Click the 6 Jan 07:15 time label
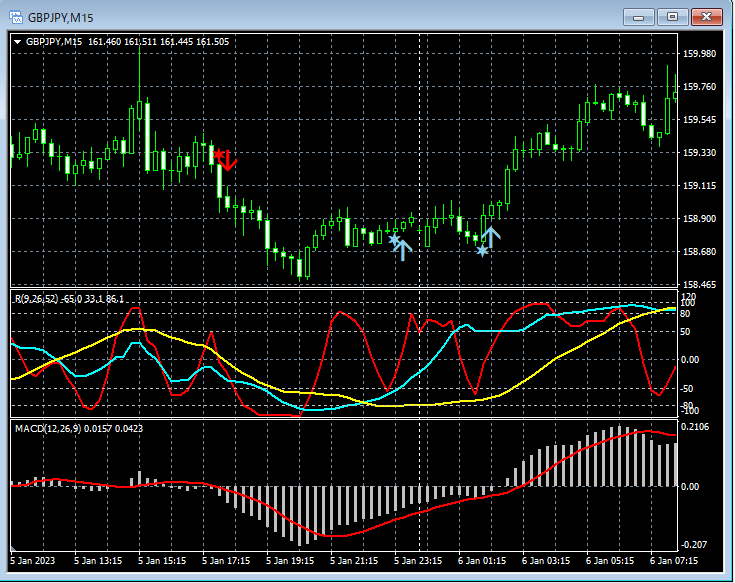This screenshot has height=583, width=735. [x=674, y=561]
